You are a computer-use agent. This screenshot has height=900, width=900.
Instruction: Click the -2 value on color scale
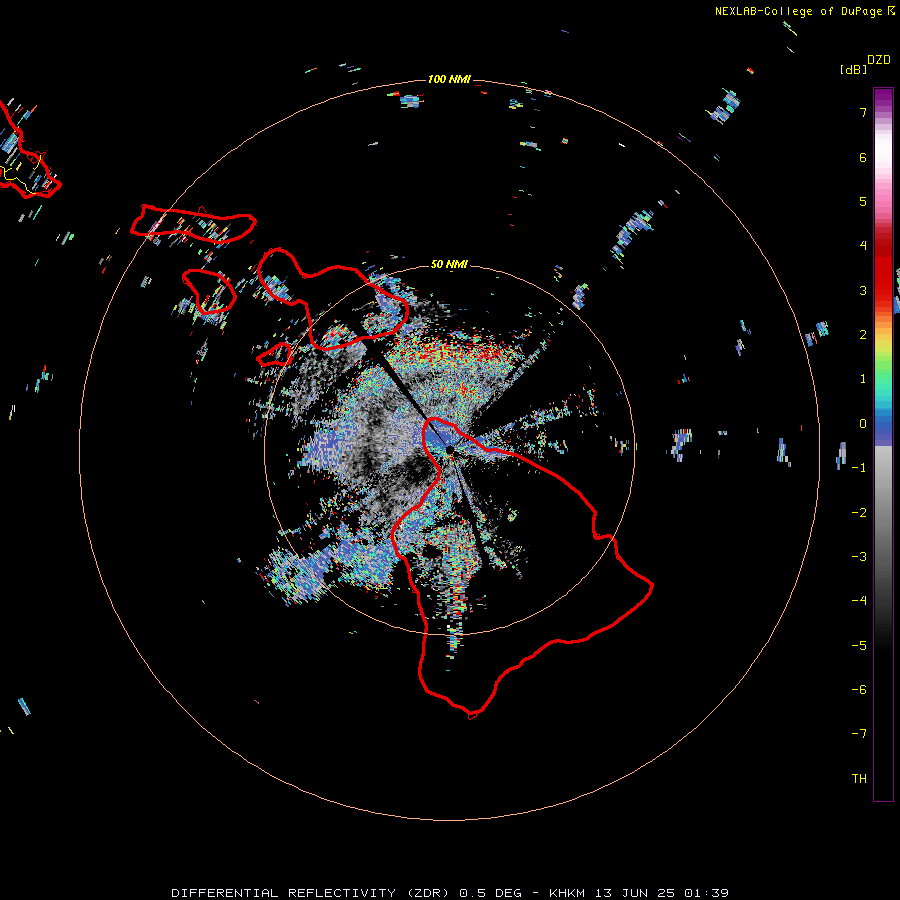tap(859, 513)
